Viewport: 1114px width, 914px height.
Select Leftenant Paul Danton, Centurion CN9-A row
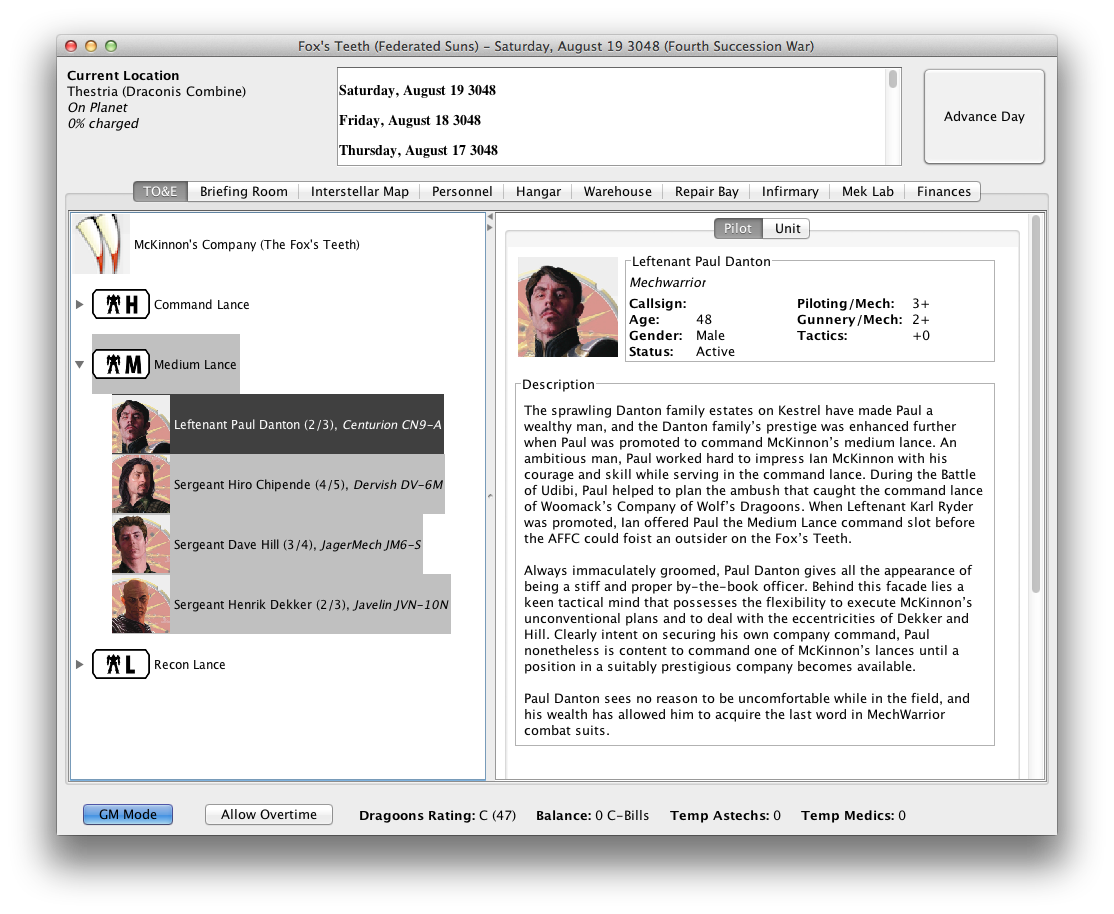tap(278, 424)
